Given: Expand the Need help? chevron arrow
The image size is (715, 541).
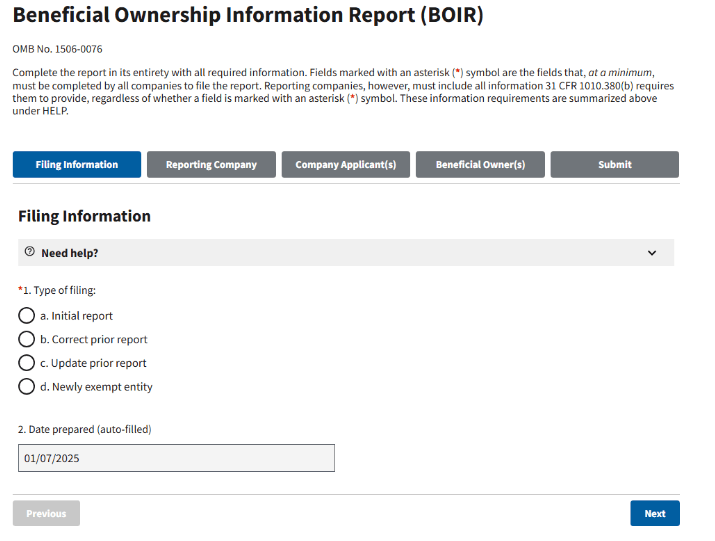Looking at the screenshot, I should (652, 253).
